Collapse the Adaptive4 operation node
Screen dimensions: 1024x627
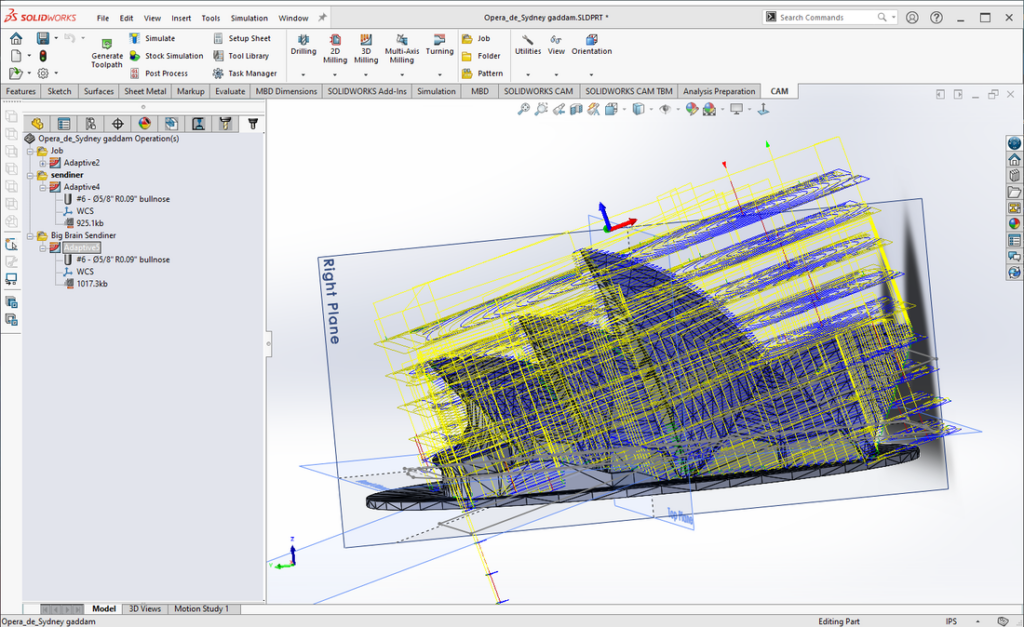pyautogui.click(x=42, y=187)
